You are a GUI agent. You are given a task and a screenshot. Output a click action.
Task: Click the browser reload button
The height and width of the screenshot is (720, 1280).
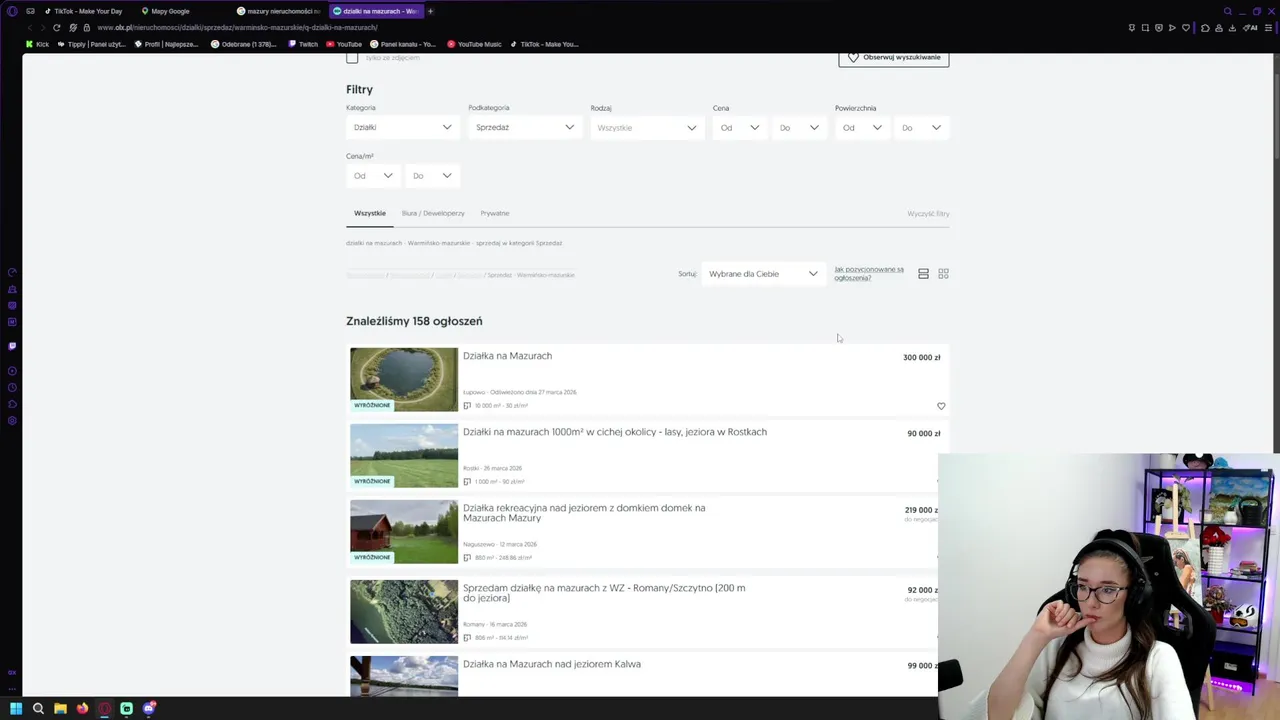click(57, 27)
